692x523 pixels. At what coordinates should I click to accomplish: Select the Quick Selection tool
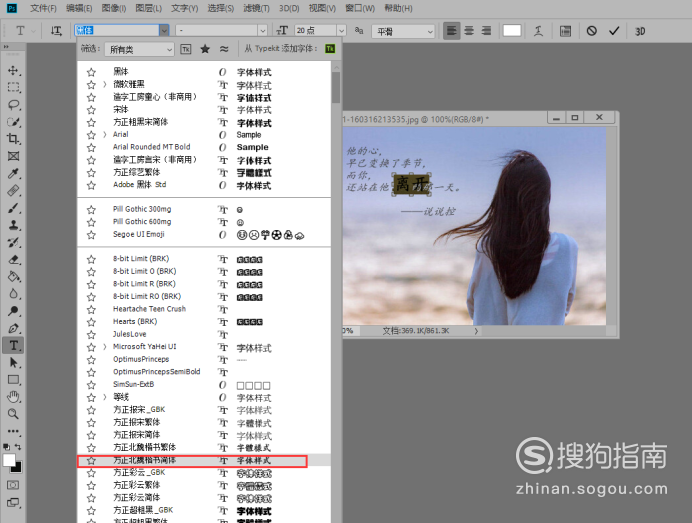(13, 122)
